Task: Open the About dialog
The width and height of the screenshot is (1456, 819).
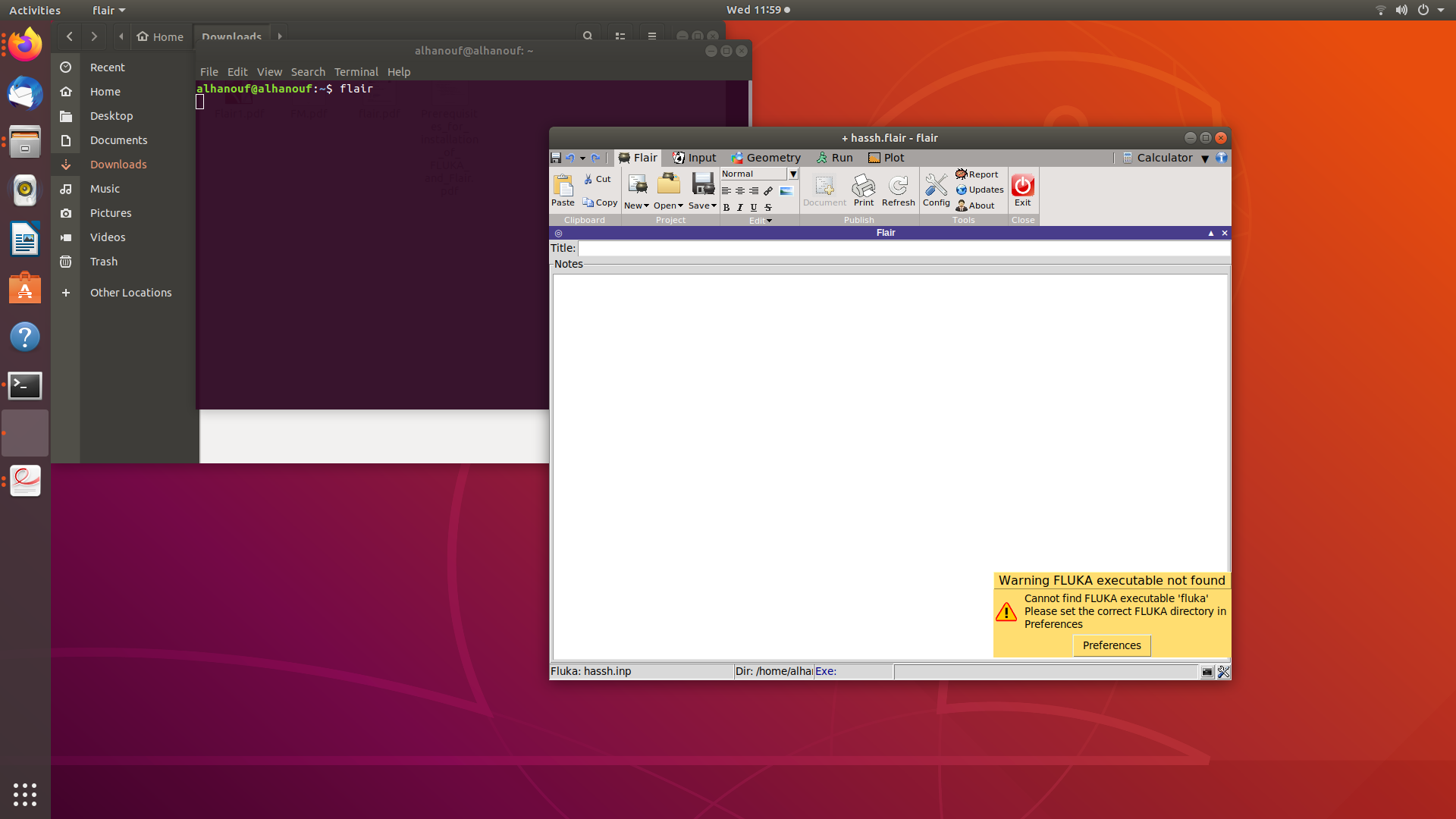Action: (x=975, y=206)
